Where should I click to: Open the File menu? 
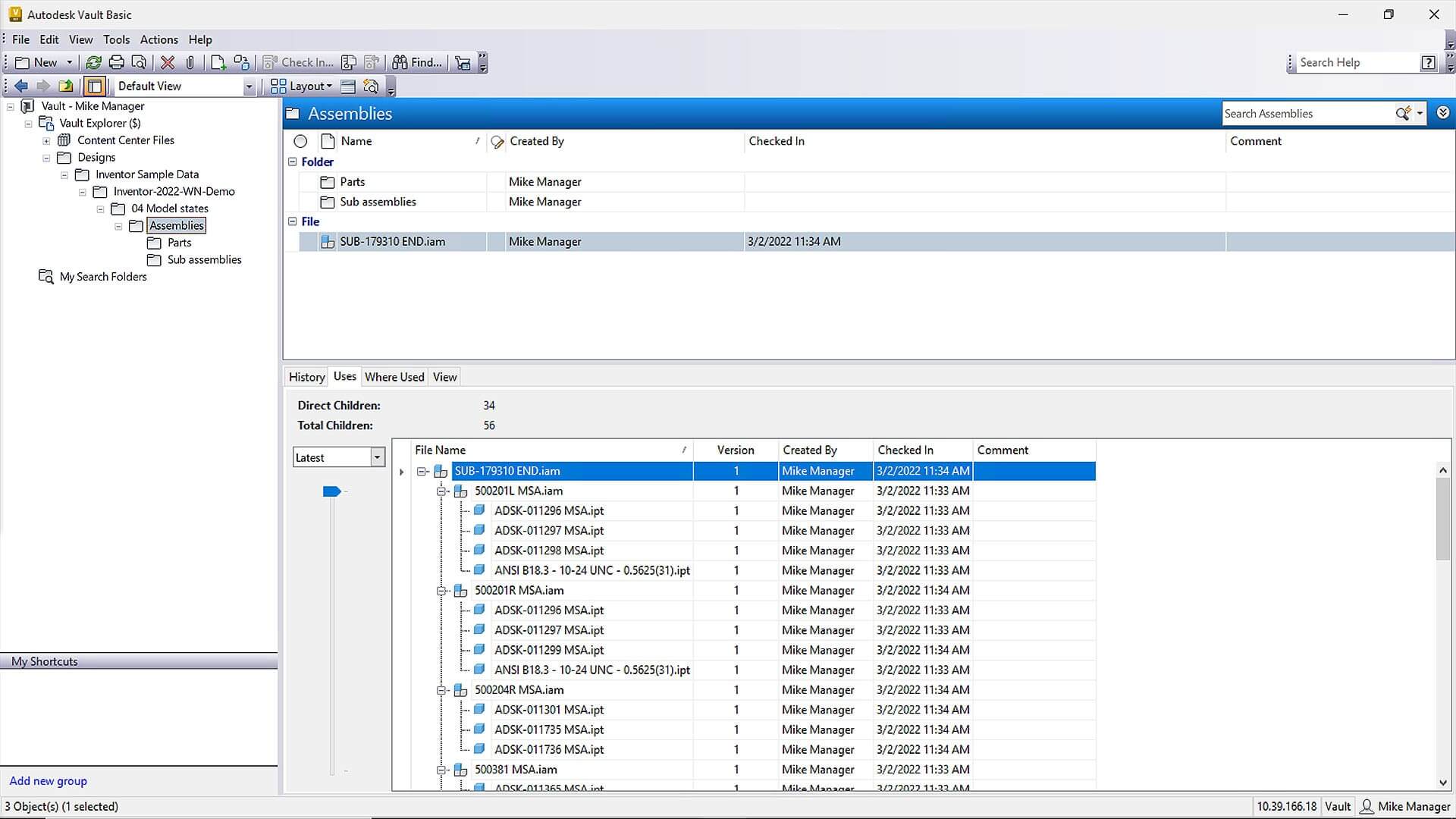pos(21,39)
